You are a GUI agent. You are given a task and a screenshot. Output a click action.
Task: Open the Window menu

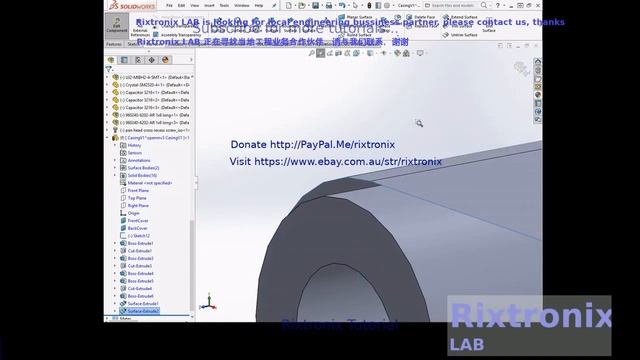pos(242,6)
